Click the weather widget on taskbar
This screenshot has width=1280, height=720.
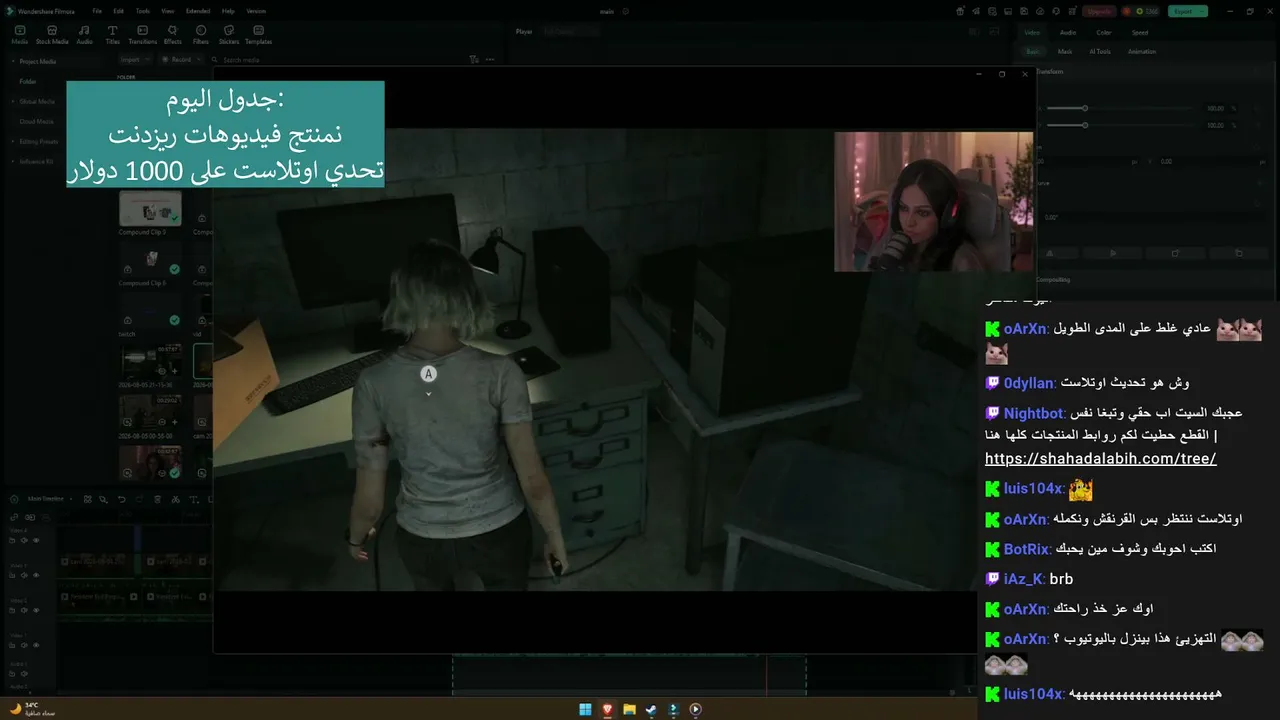32,708
